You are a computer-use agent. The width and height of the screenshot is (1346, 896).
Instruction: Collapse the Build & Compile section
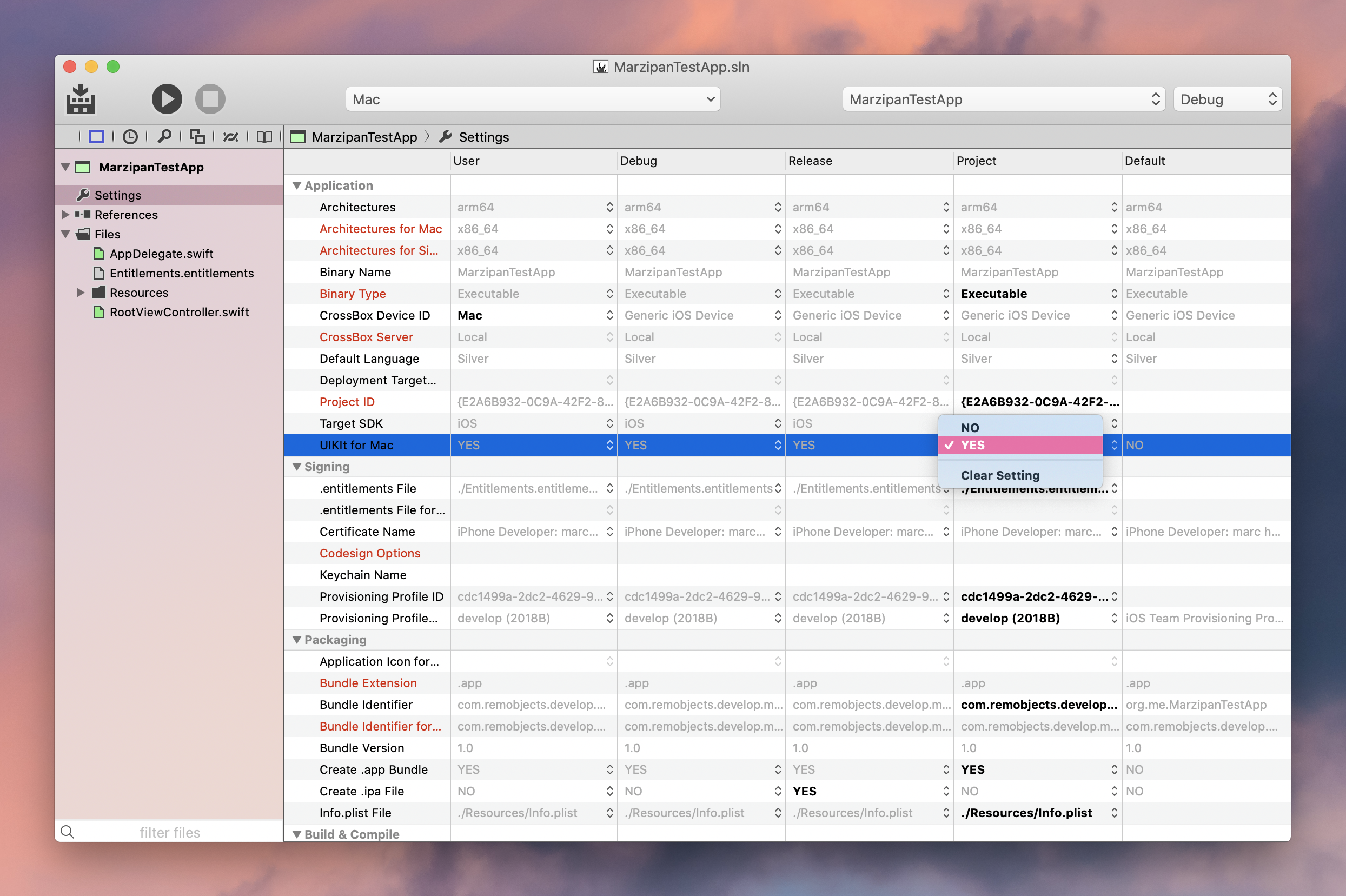pyautogui.click(x=296, y=834)
